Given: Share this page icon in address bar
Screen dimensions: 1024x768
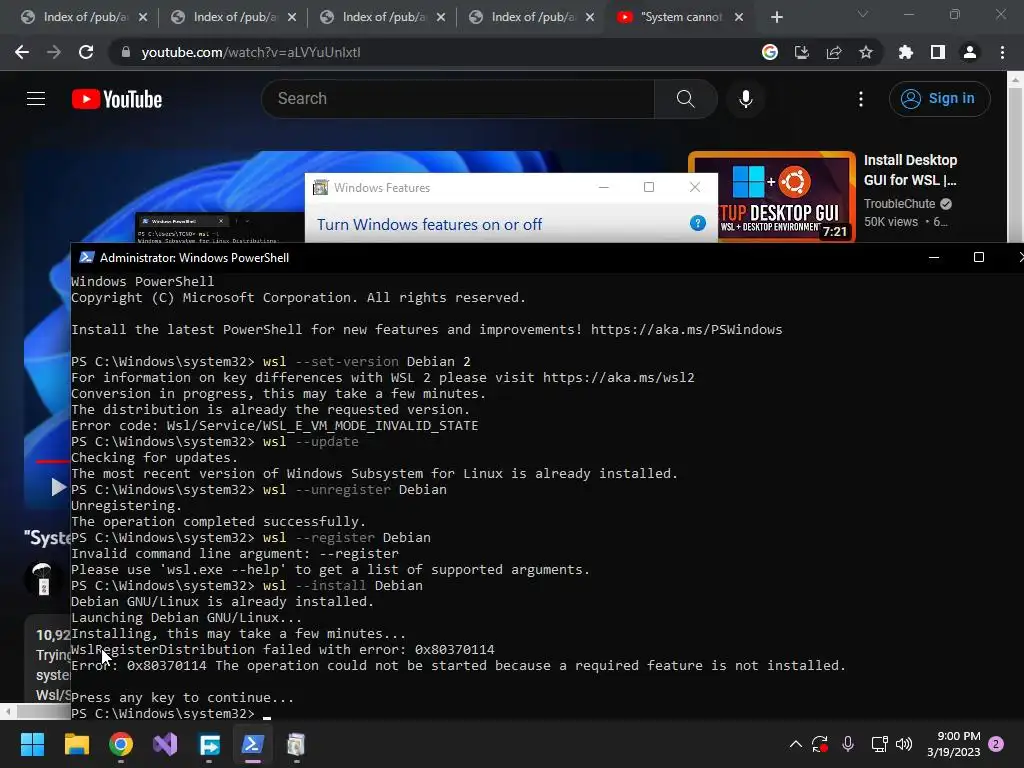Looking at the screenshot, I should point(834,52).
